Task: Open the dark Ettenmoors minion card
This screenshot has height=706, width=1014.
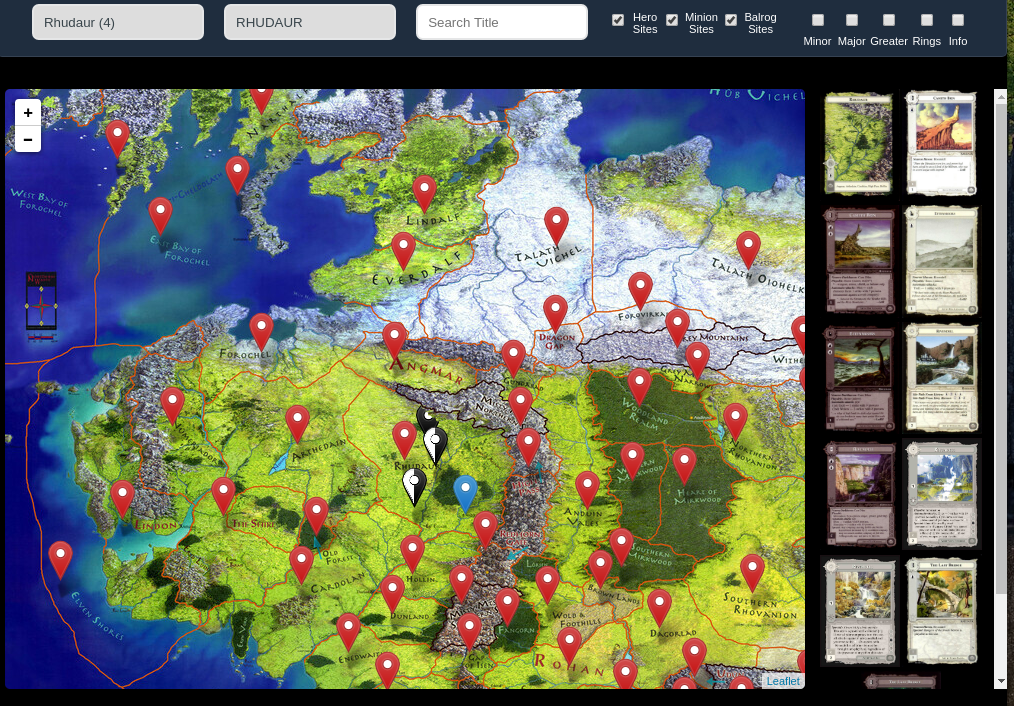Action: pos(861,378)
